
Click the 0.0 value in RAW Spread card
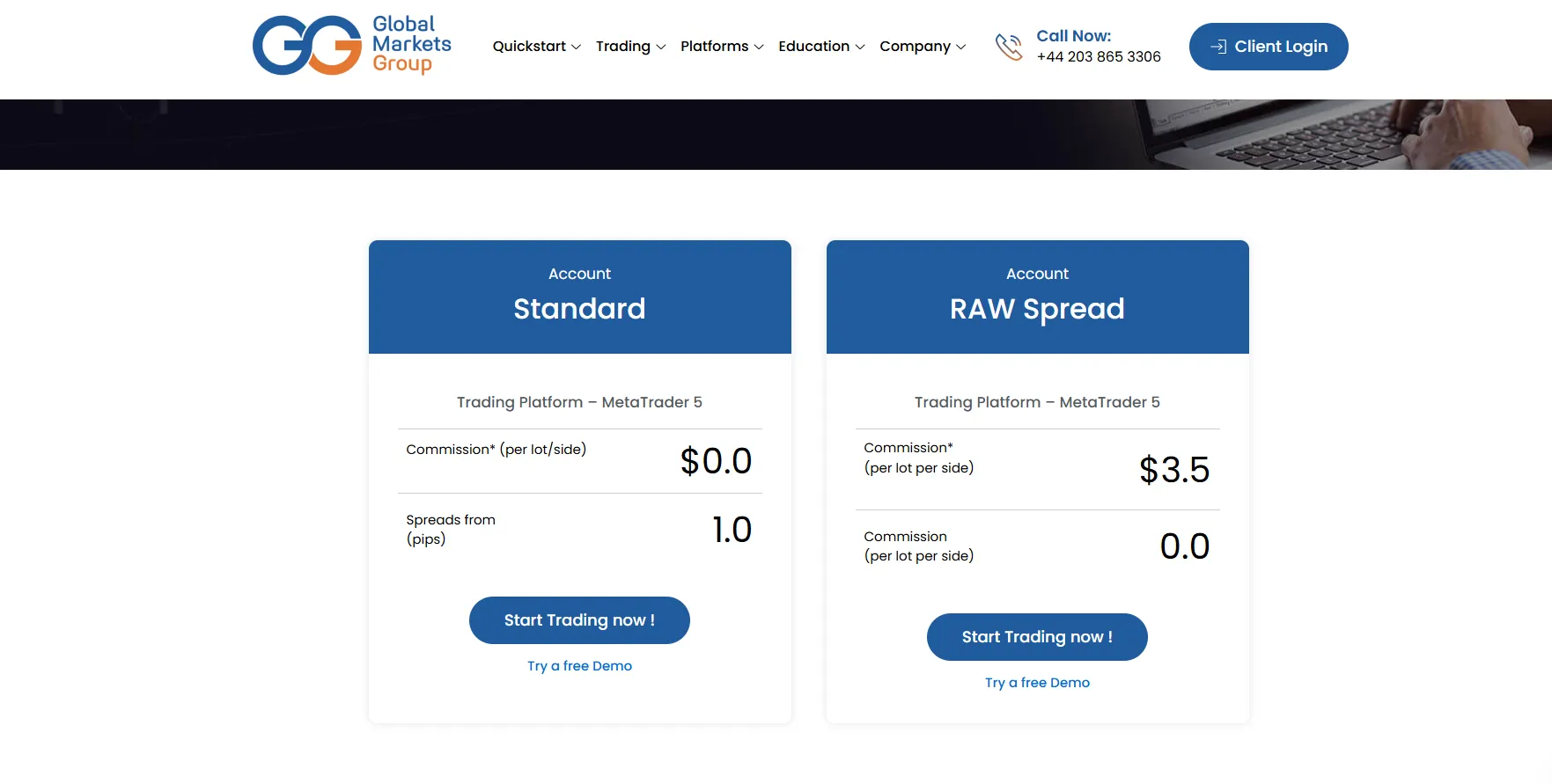(x=1185, y=546)
